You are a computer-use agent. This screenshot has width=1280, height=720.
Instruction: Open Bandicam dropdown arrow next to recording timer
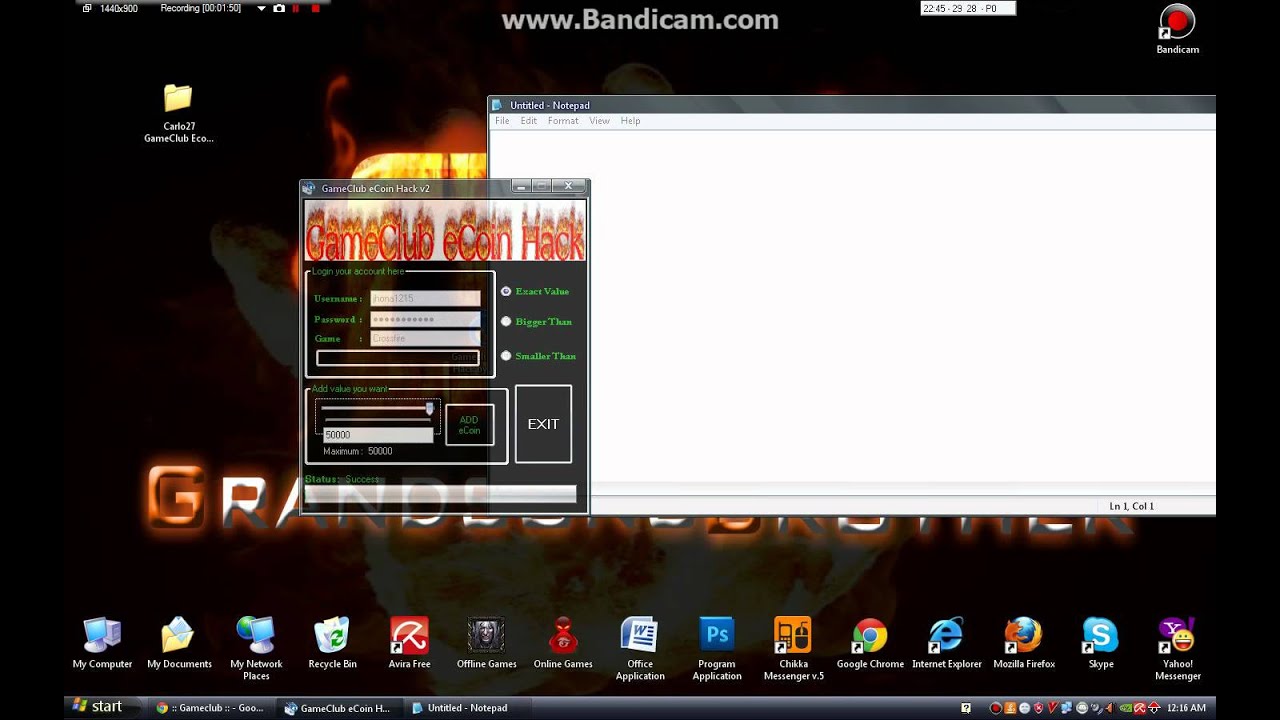261,8
